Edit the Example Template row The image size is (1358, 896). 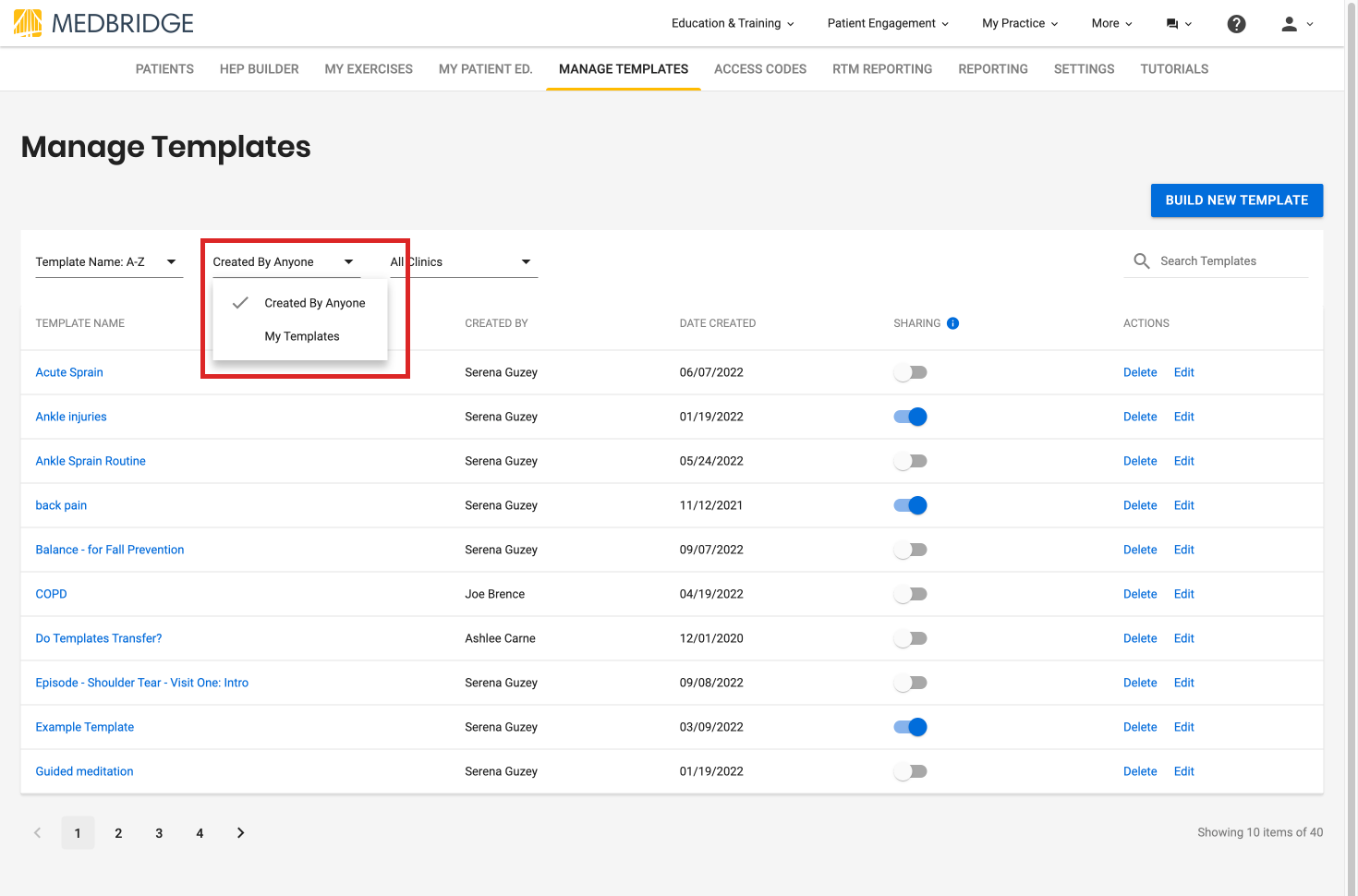click(1184, 727)
